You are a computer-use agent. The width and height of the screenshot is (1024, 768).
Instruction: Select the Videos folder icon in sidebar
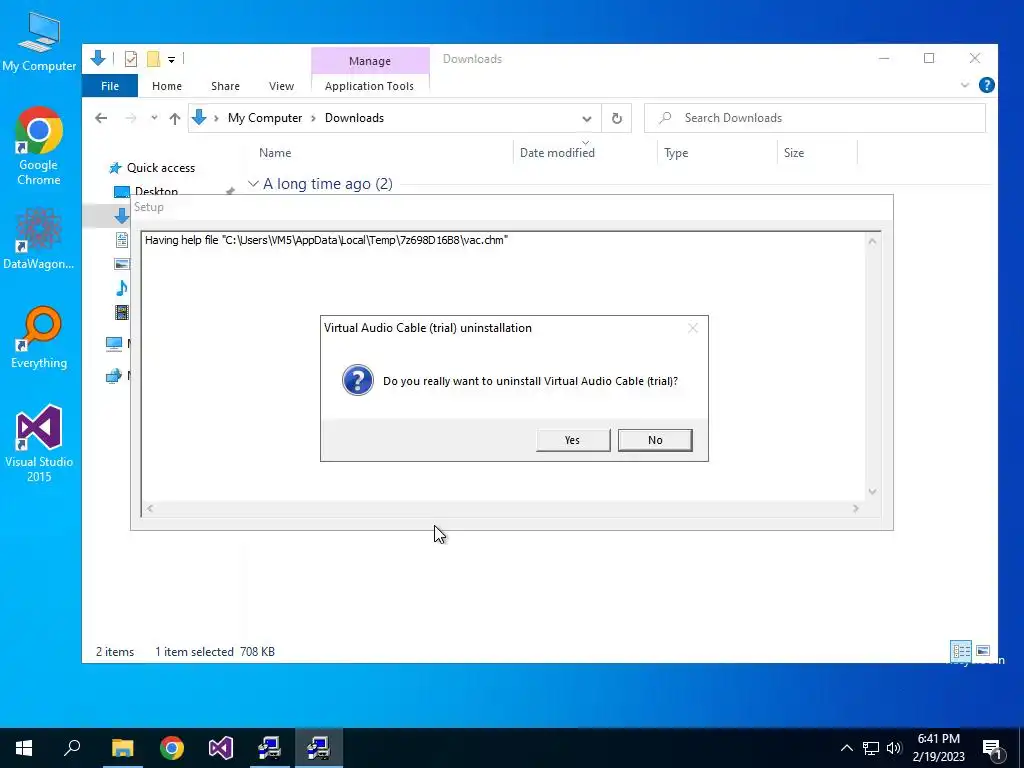[121, 312]
